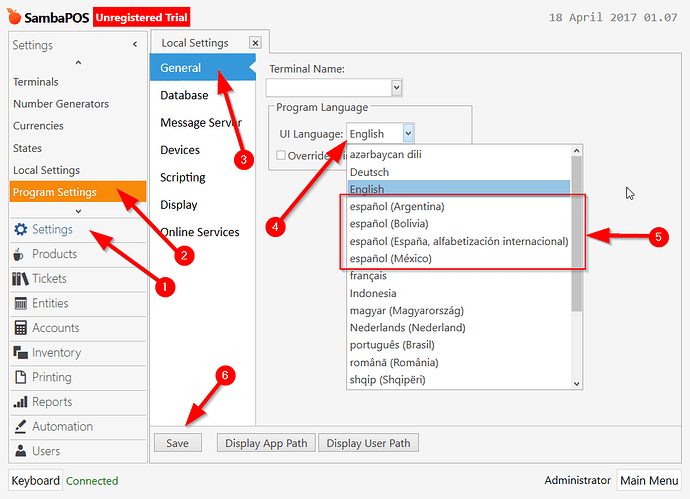Click the Automation pencil icon

20,426
